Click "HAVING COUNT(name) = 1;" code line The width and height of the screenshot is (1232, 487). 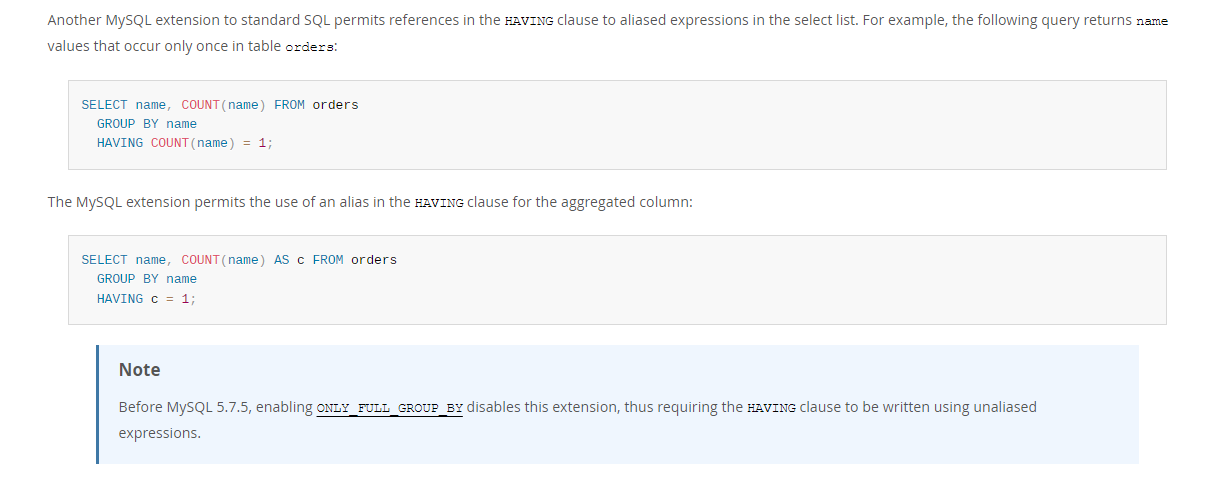[185, 143]
